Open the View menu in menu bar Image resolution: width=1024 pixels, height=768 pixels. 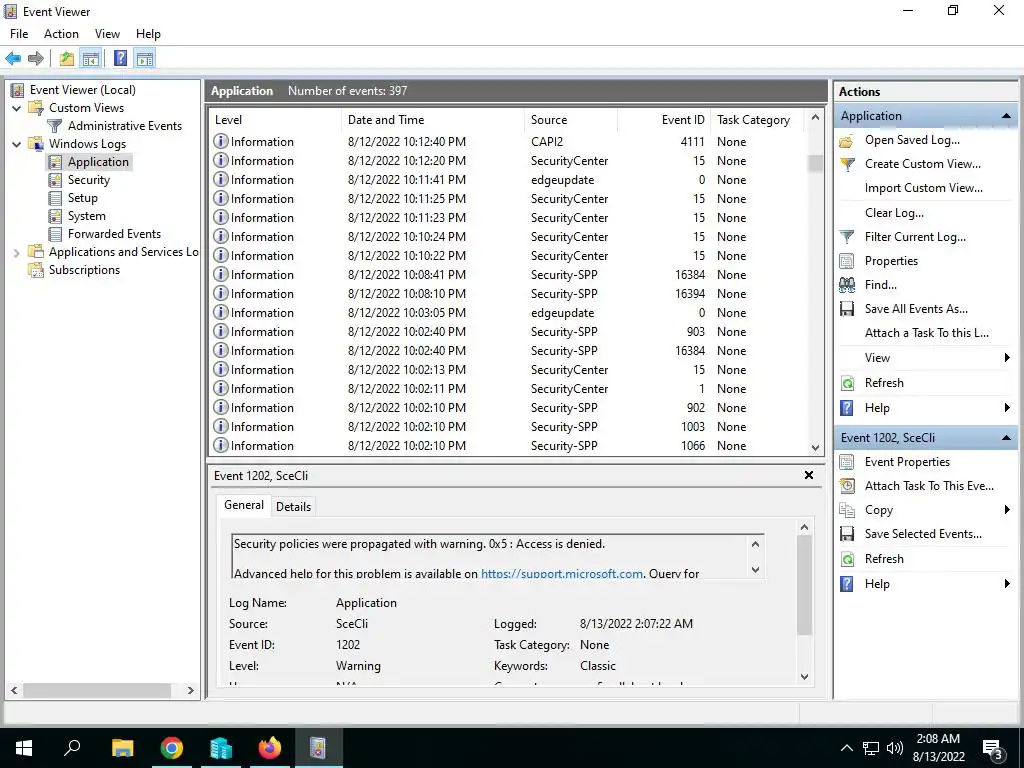(x=107, y=34)
